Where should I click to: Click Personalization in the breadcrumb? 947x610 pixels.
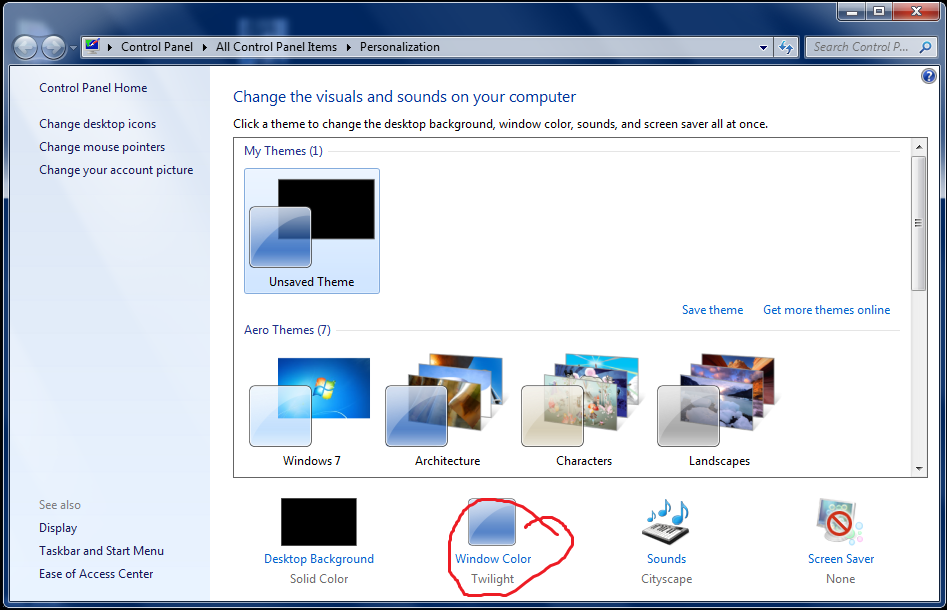[x=400, y=47]
